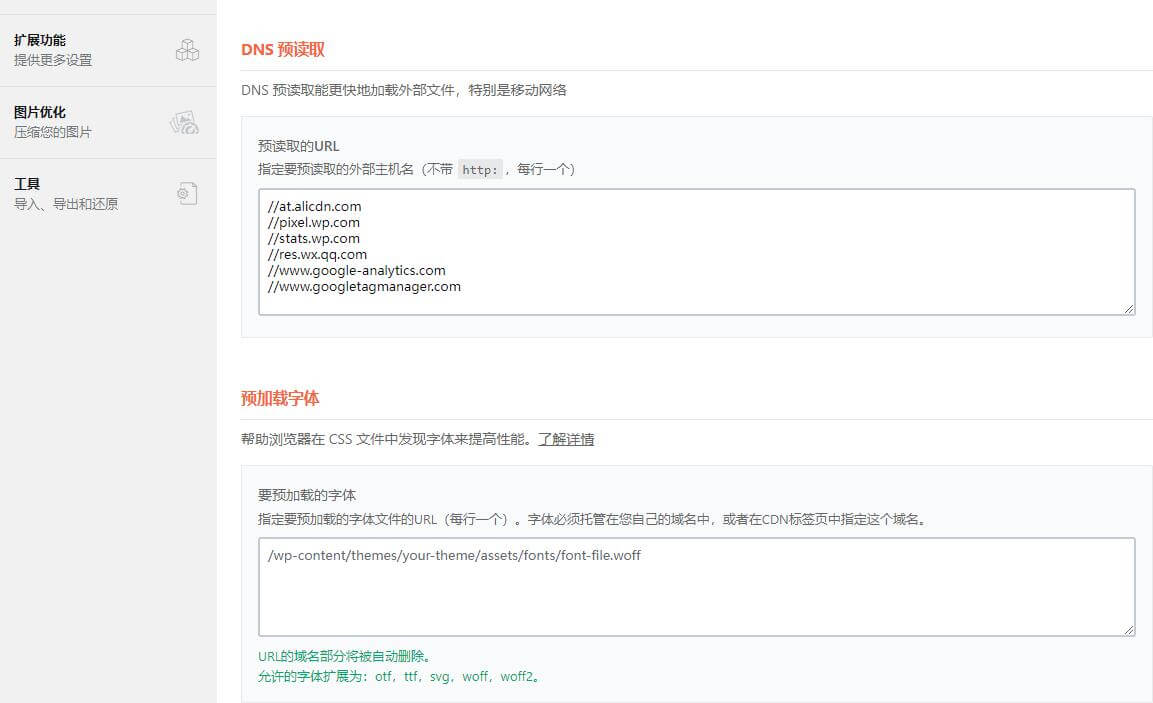Viewport: 1153px width, 703px height.
Task: Open the 了解详情 link
Action: point(566,439)
